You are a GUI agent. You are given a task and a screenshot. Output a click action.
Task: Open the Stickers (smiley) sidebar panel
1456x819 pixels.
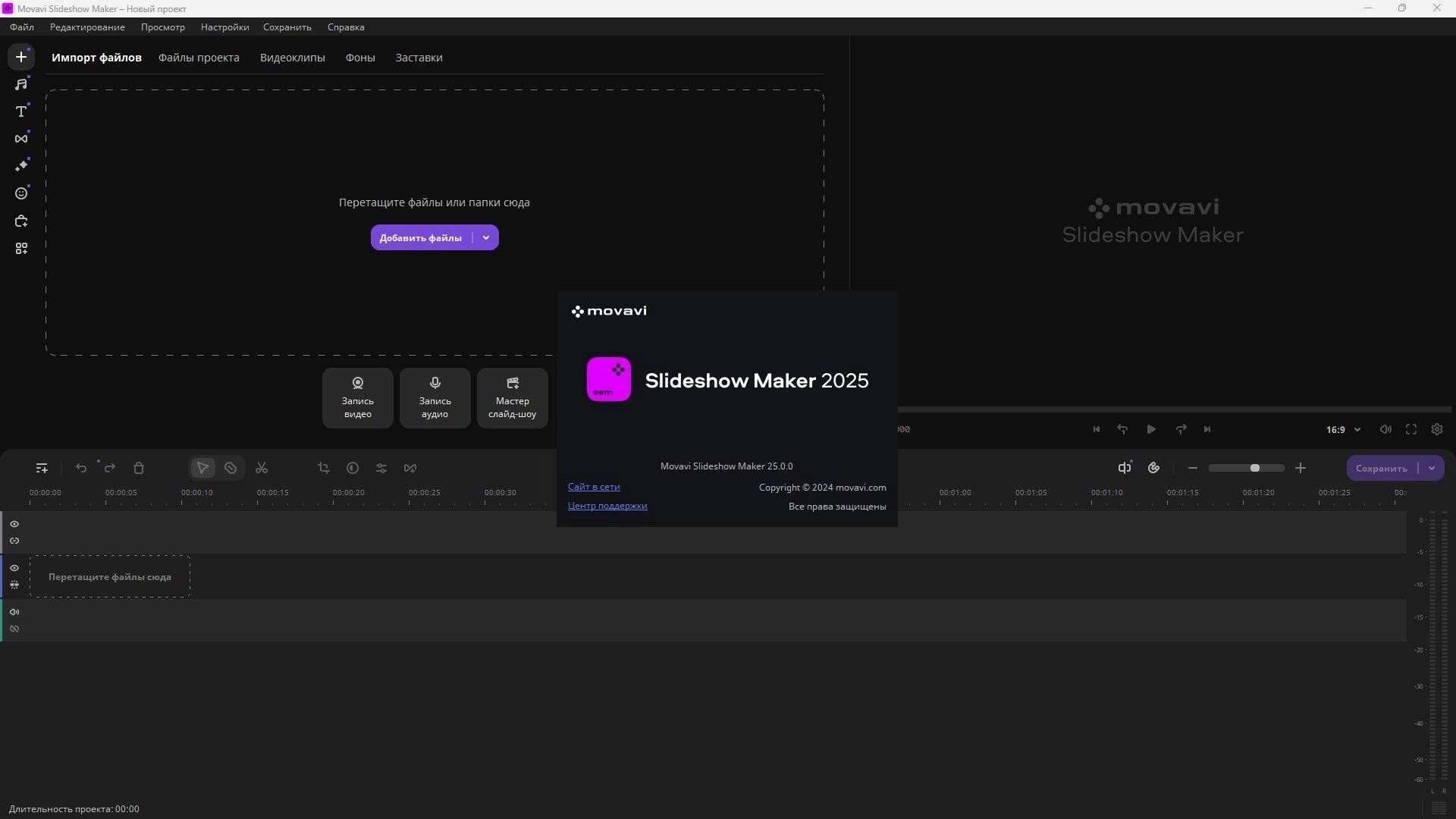(21, 193)
